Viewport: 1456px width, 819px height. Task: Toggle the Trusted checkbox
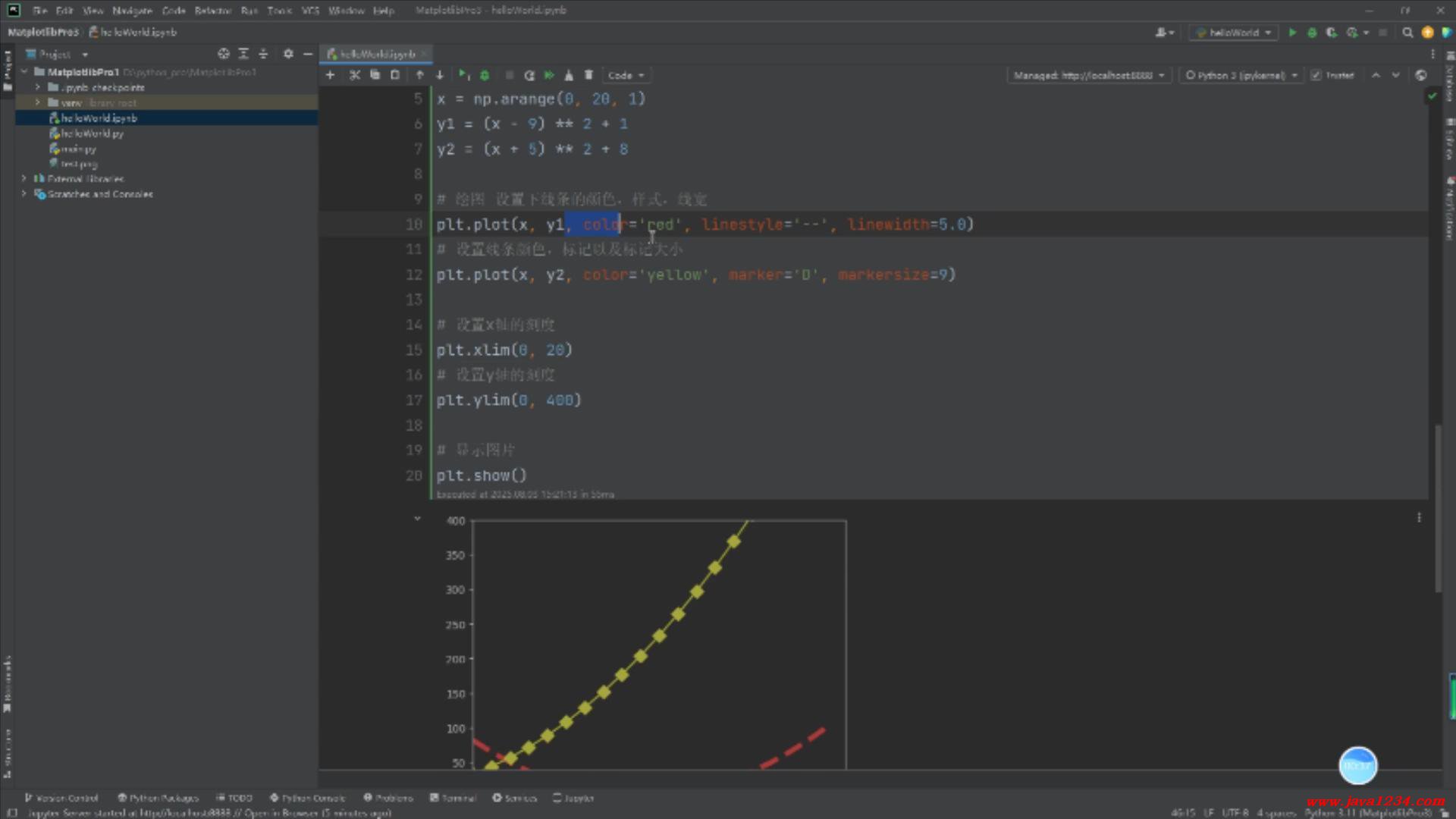point(1316,75)
